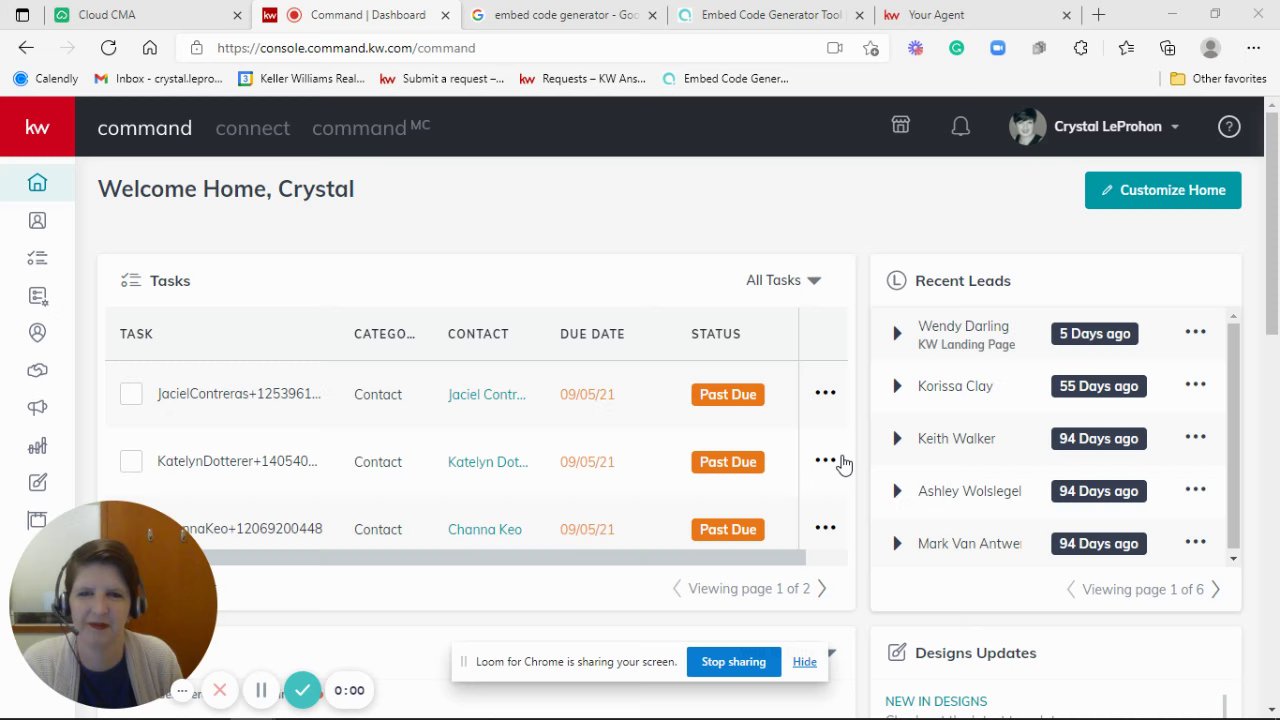Switch to Your Agent browser tab
This screenshot has width=1280, height=720.
[975, 15]
